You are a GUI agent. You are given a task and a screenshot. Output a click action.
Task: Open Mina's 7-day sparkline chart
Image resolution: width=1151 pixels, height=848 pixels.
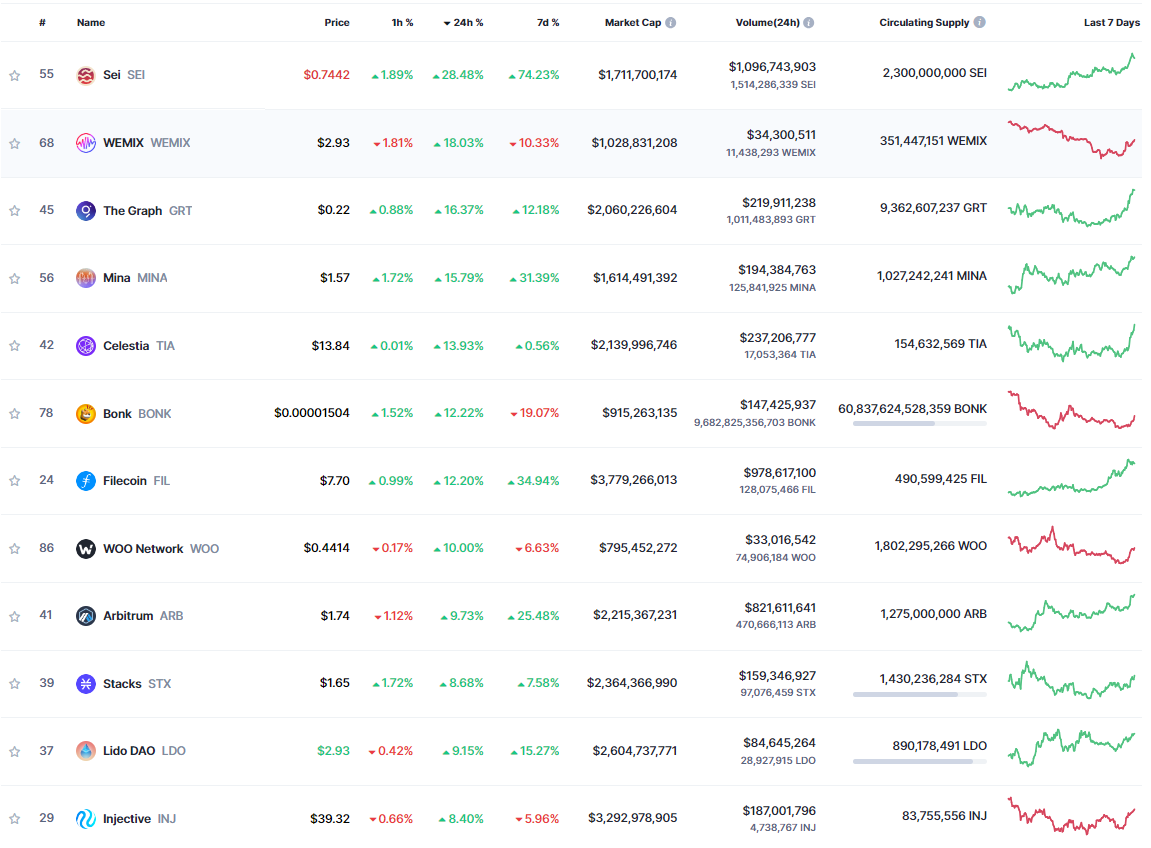pyautogui.click(x=1072, y=275)
